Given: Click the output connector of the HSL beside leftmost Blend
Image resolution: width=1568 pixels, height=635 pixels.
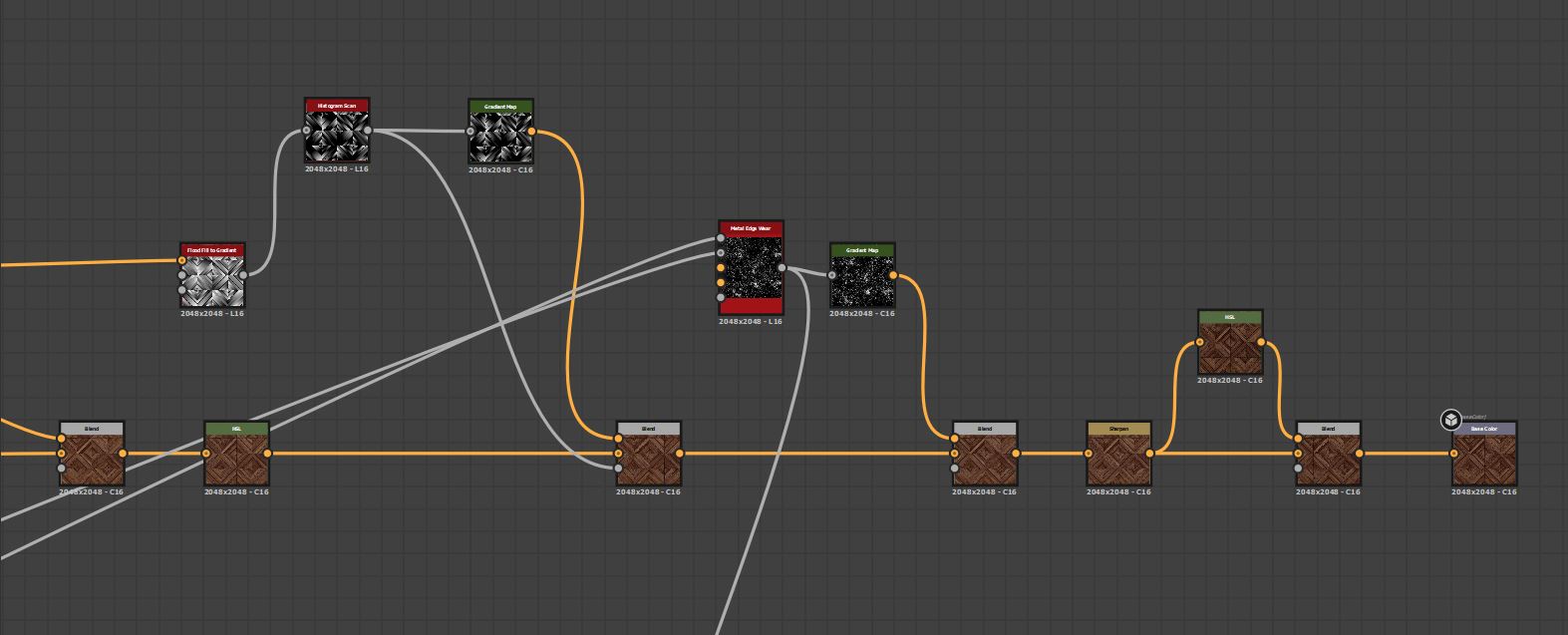Looking at the screenshot, I should tap(267, 454).
